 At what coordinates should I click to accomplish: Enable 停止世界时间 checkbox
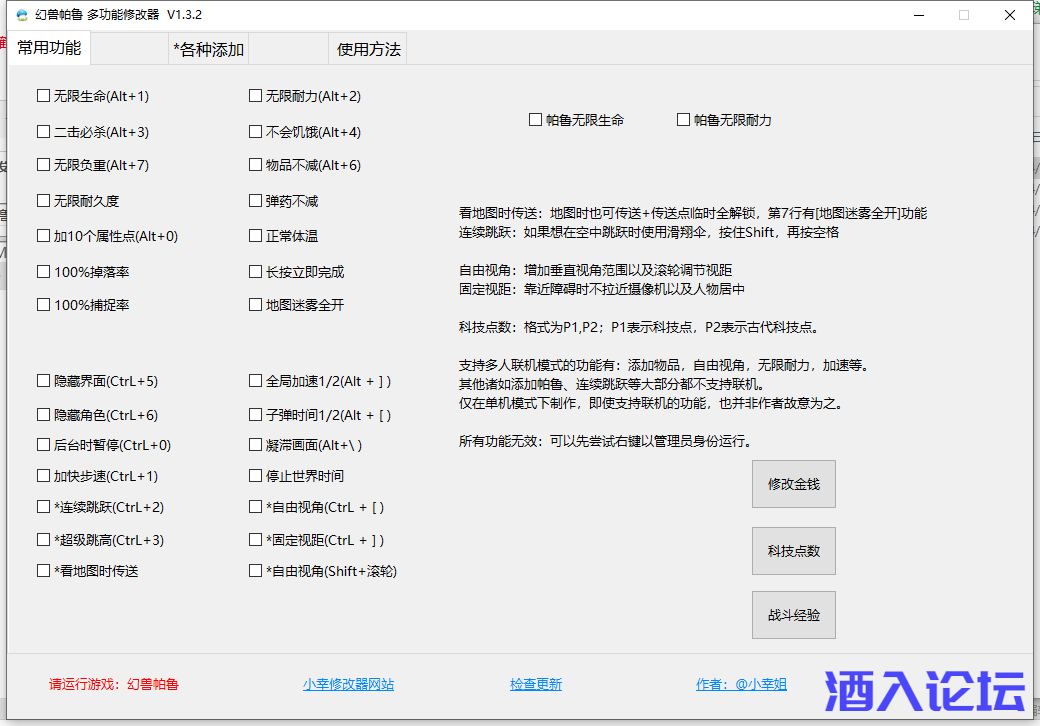pos(256,476)
